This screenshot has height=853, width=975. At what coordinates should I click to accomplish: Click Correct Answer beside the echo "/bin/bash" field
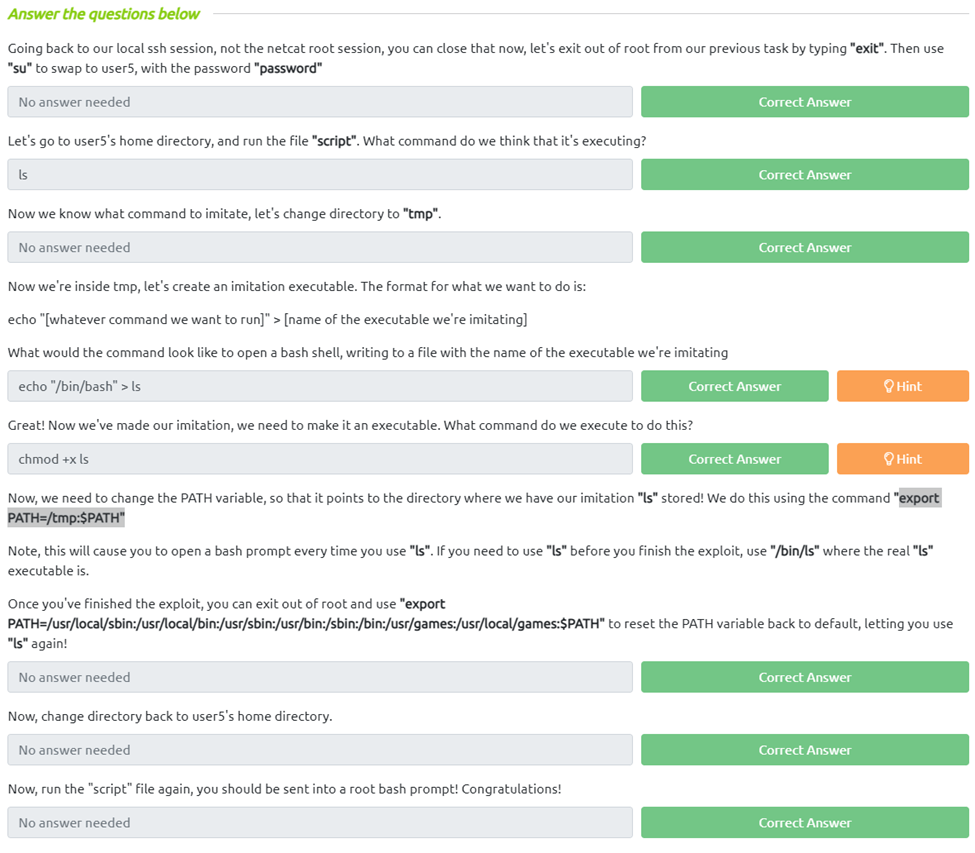click(734, 386)
